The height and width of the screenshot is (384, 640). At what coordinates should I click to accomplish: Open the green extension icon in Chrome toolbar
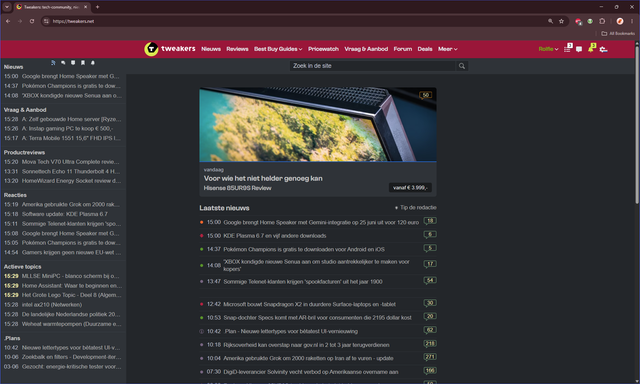590,21
